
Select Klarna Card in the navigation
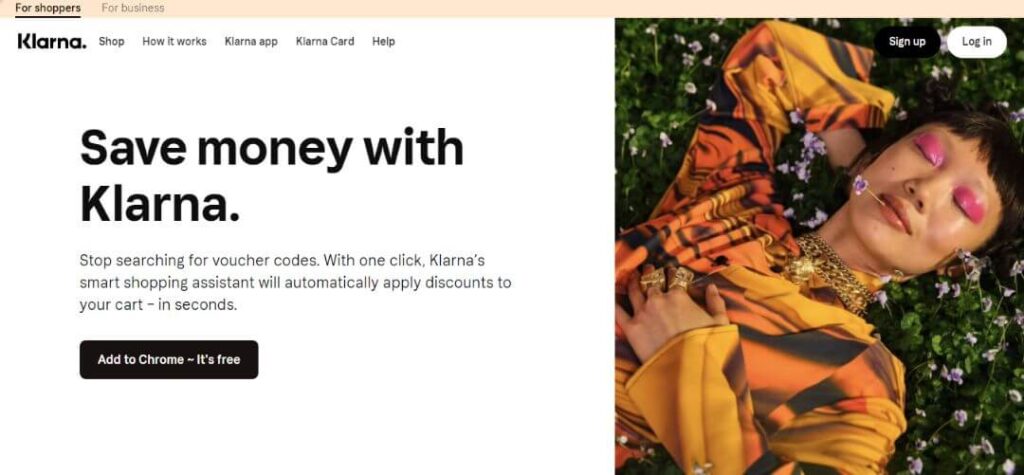click(x=325, y=41)
